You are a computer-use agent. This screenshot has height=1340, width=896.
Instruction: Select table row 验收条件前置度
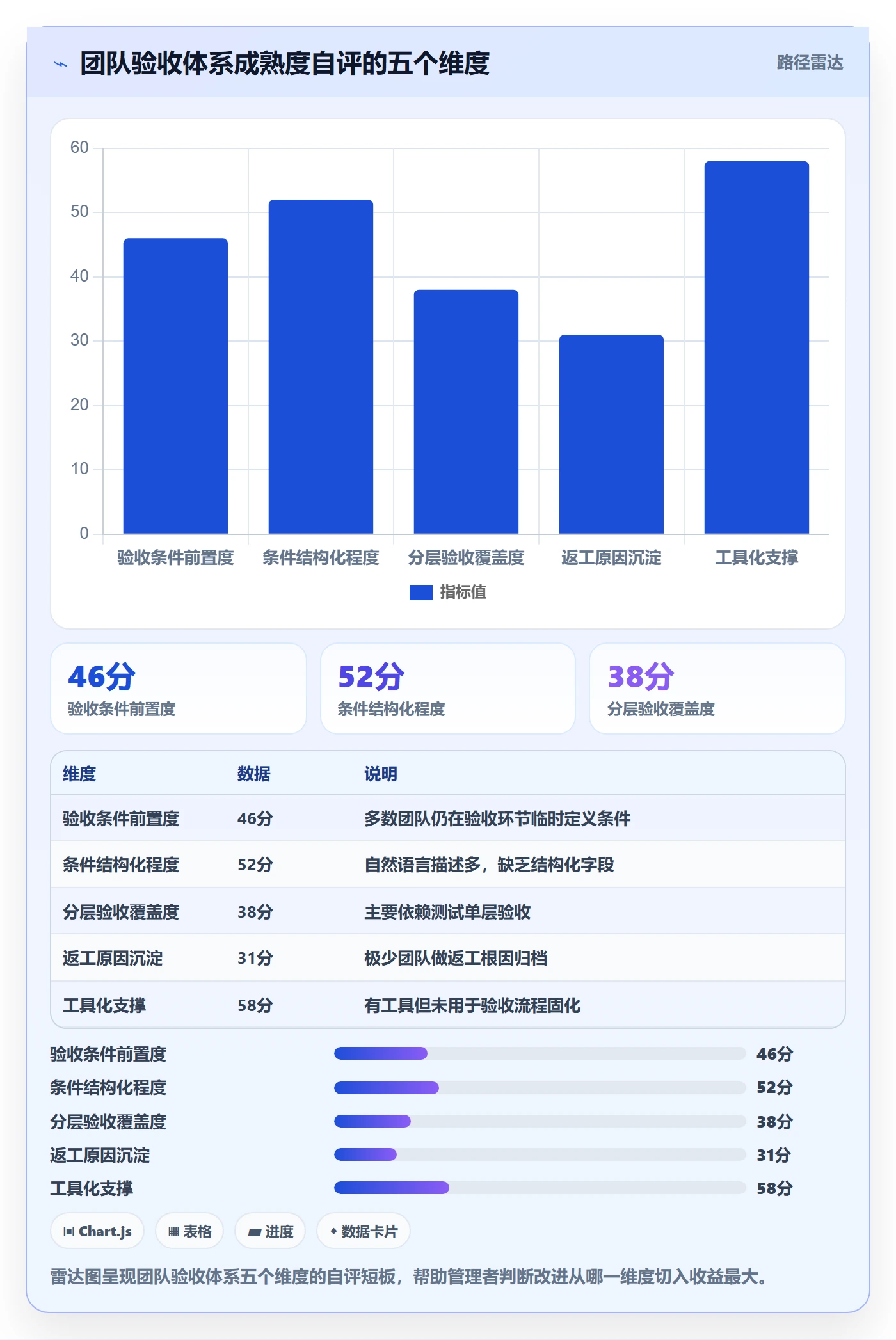448,818
